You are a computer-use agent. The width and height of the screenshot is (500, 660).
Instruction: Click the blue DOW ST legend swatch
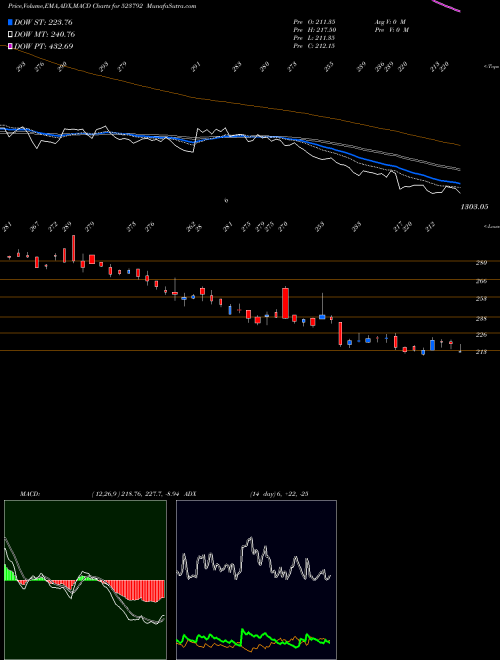point(10,22)
